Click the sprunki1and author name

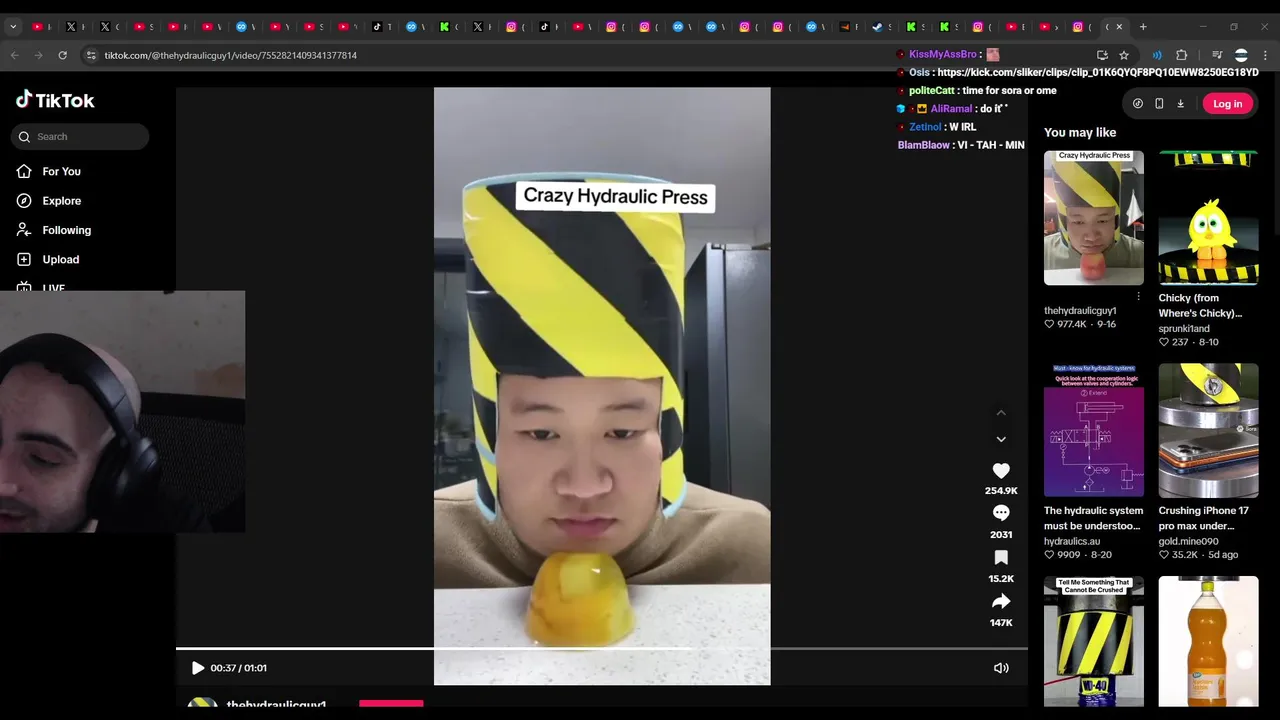point(1184,328)
